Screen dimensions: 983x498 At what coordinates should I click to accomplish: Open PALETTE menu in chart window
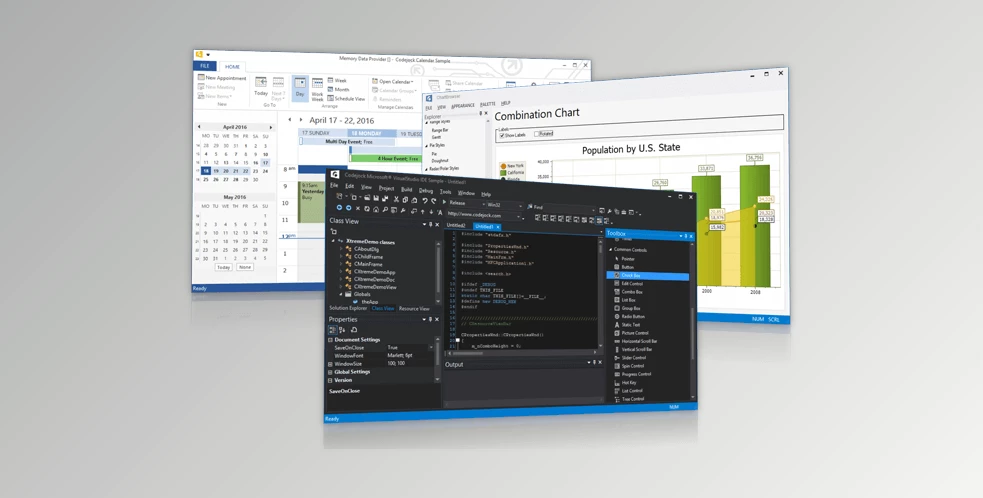[x=487, y=104]
